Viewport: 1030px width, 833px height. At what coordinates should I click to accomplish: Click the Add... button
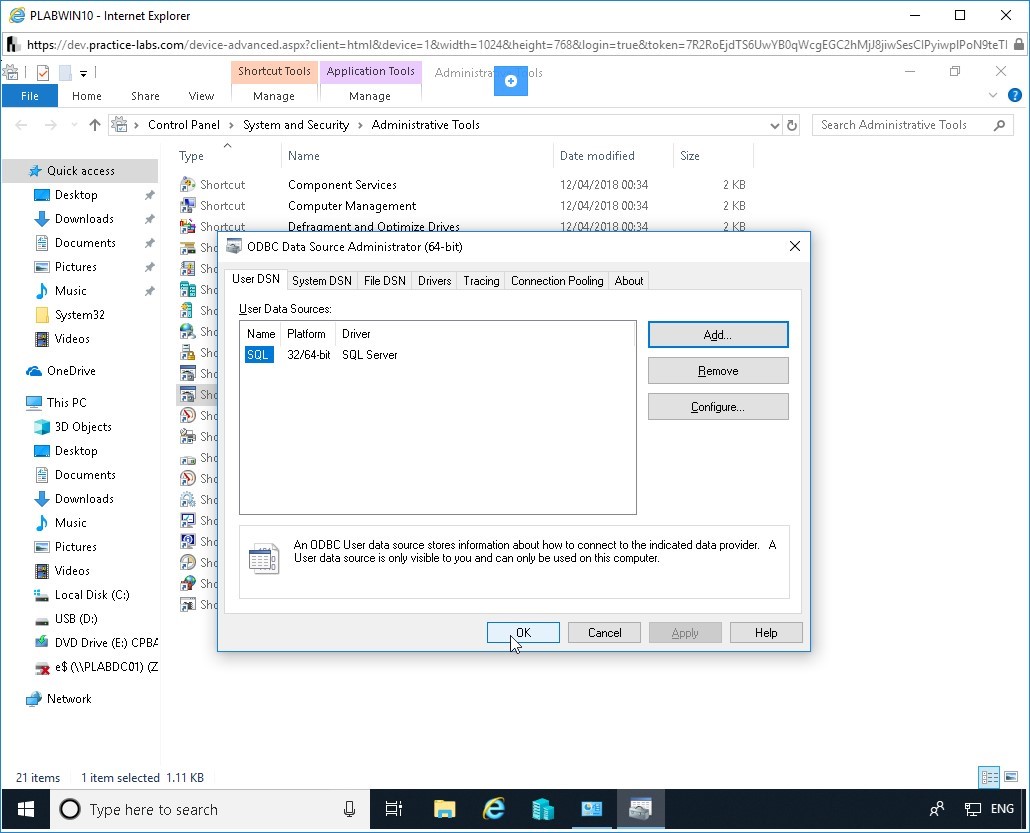click(718, 334)
